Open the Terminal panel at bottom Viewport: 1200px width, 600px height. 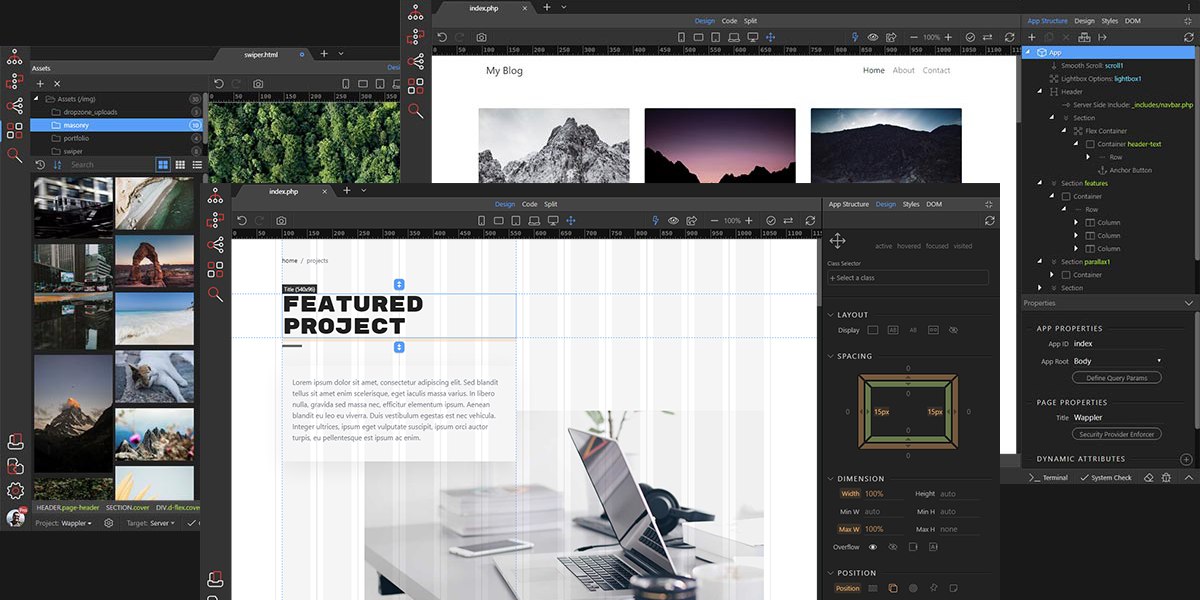(x=1049, y=478)
